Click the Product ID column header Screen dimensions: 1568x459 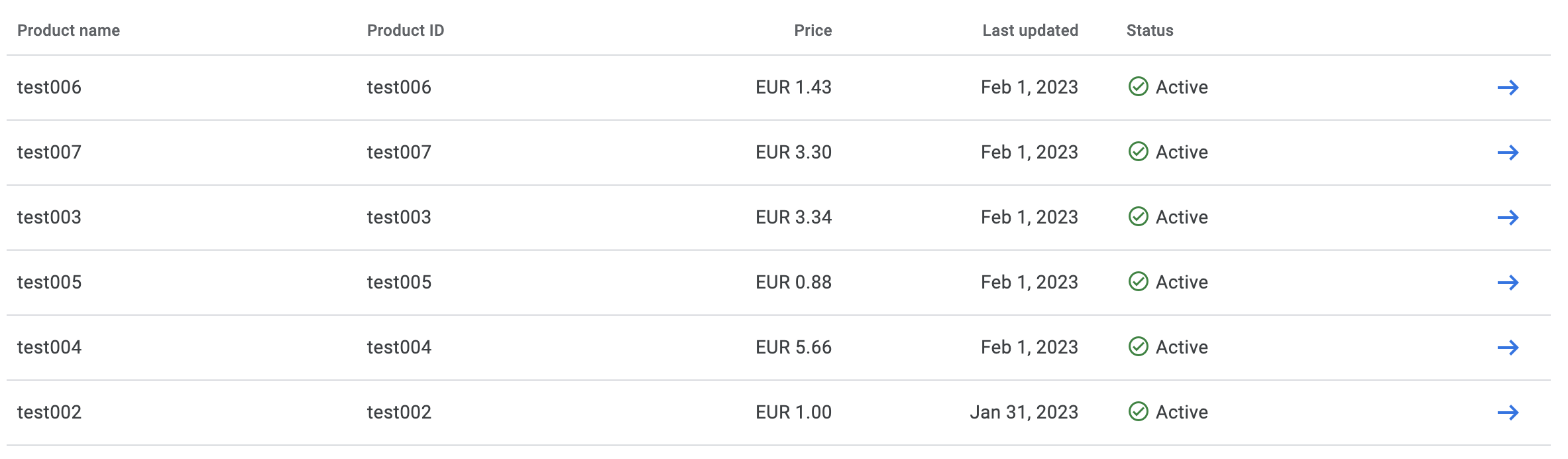406,31
